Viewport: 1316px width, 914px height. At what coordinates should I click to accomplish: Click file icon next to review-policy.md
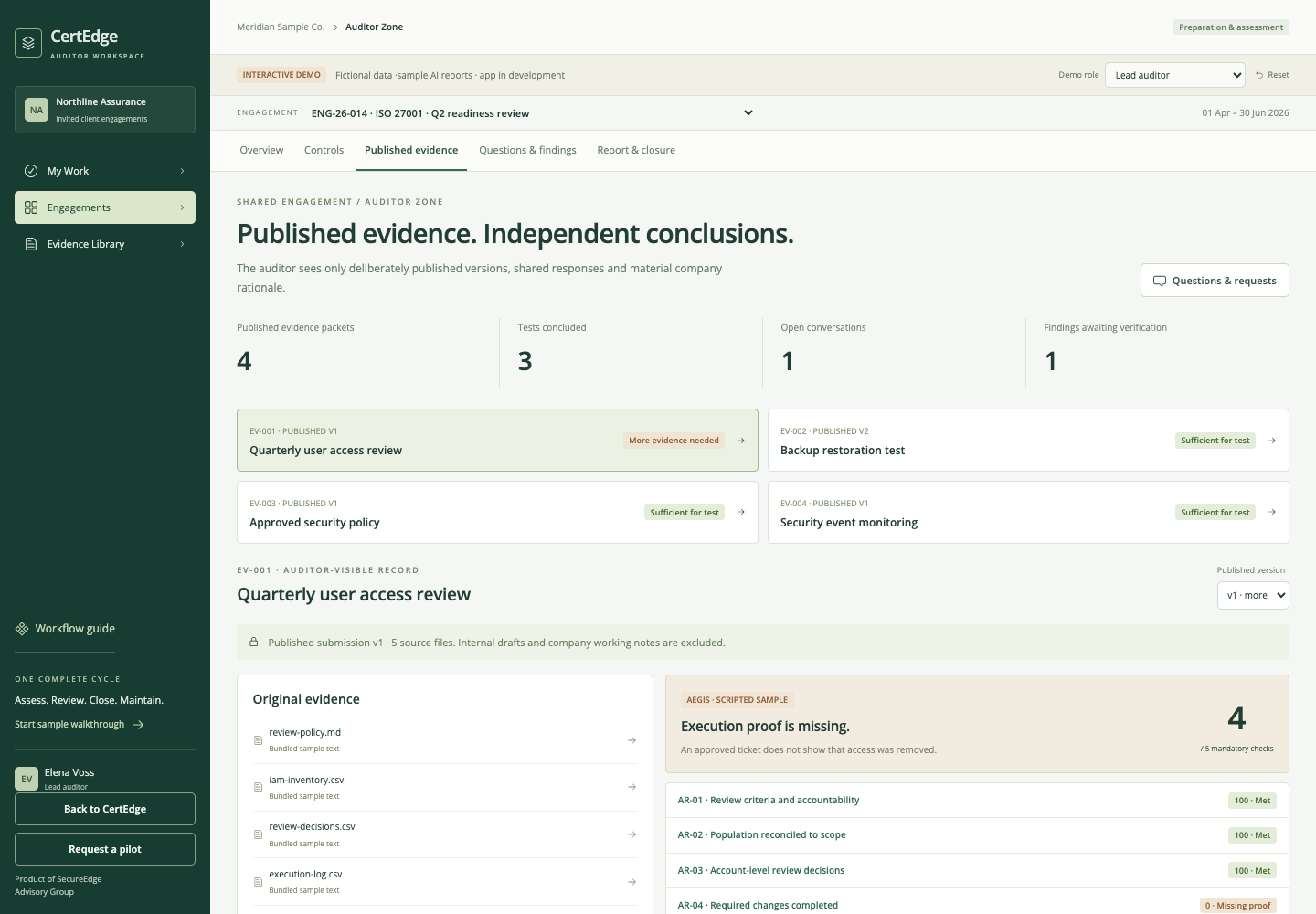(258, 740)
